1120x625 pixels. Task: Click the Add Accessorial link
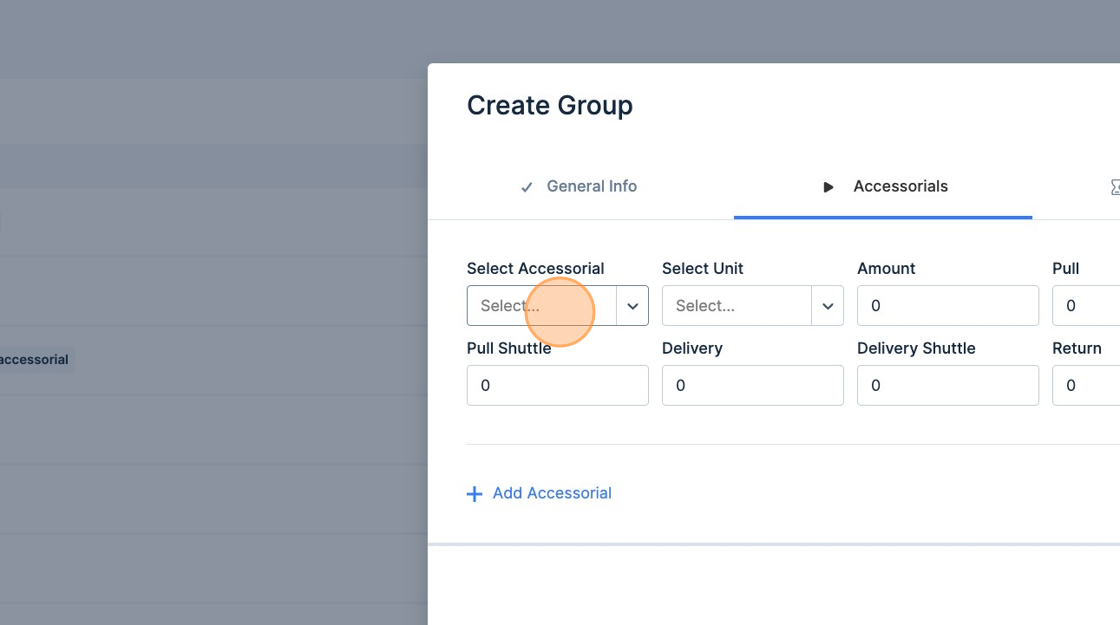pos(539,494)
